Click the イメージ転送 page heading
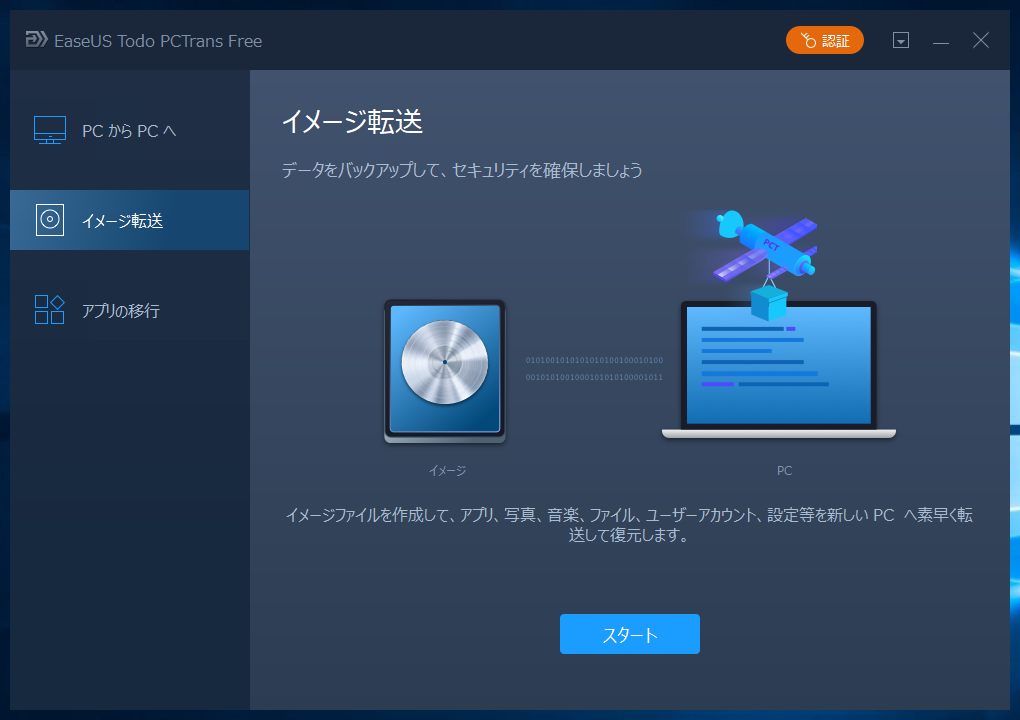 click(x=352, y=122)
